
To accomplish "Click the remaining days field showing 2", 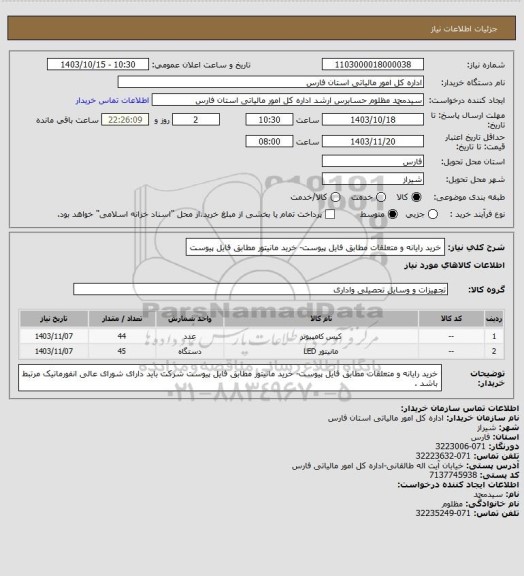I will pos(196,120).
